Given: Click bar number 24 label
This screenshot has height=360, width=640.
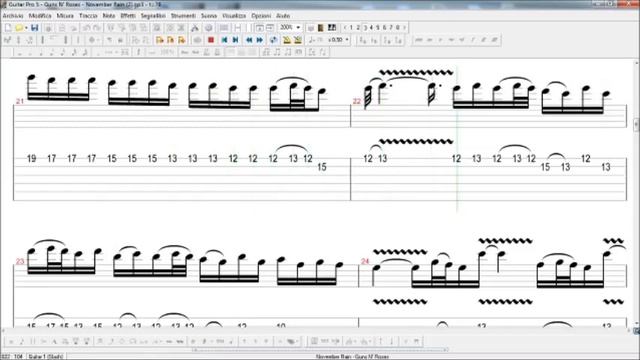Looking at the screenshot, I should 365,261.
